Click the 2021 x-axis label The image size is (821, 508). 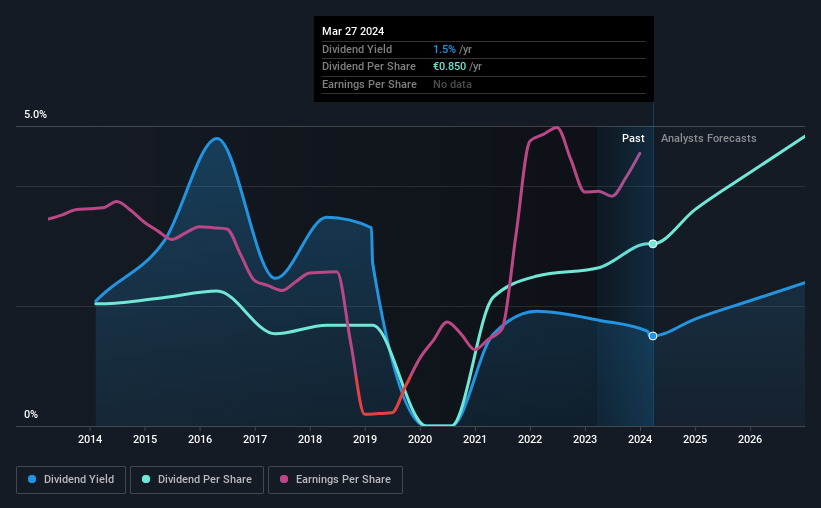tap(475, 439)
